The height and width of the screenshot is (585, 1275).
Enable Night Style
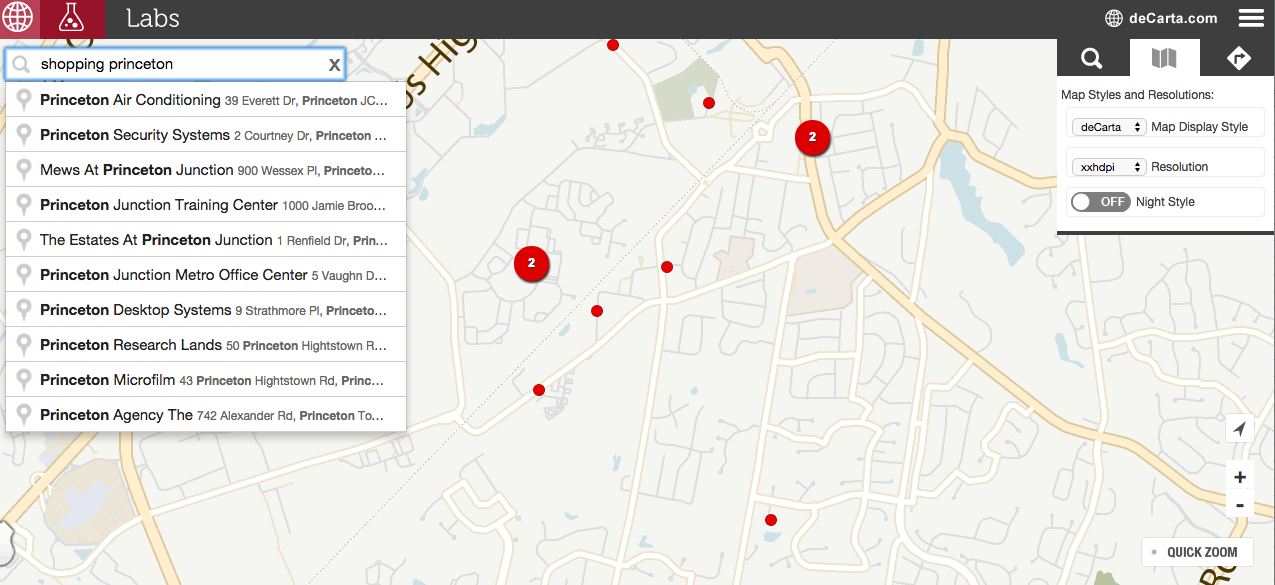click(1100, 201)
